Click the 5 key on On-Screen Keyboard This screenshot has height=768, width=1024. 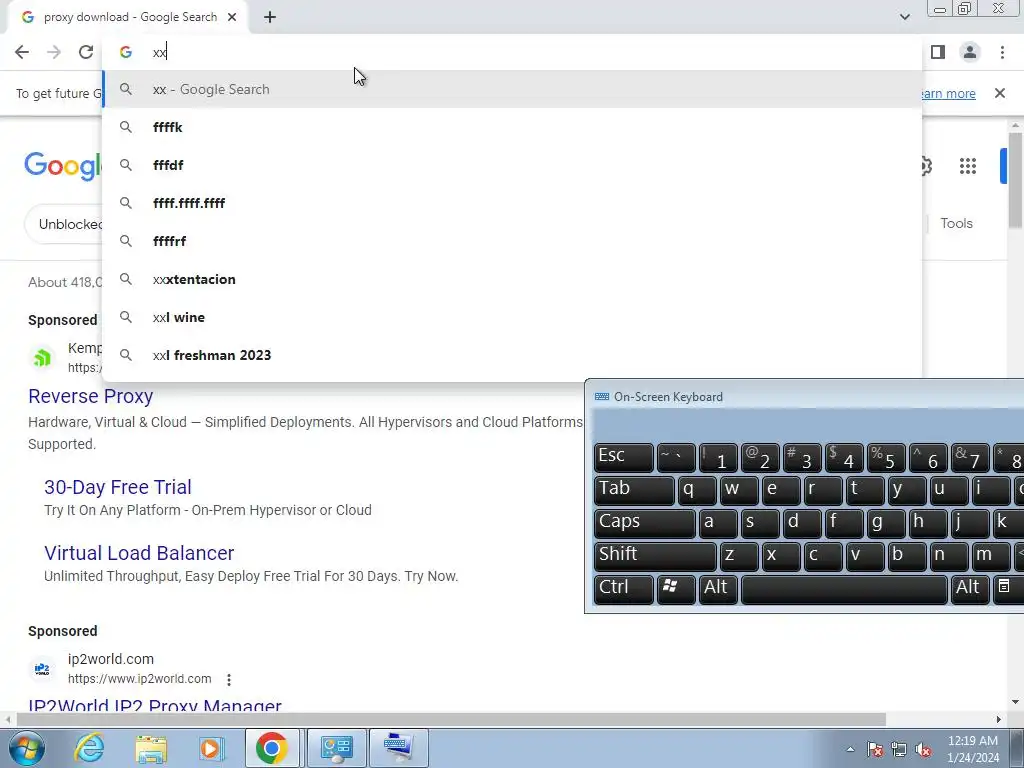point(886,457)
